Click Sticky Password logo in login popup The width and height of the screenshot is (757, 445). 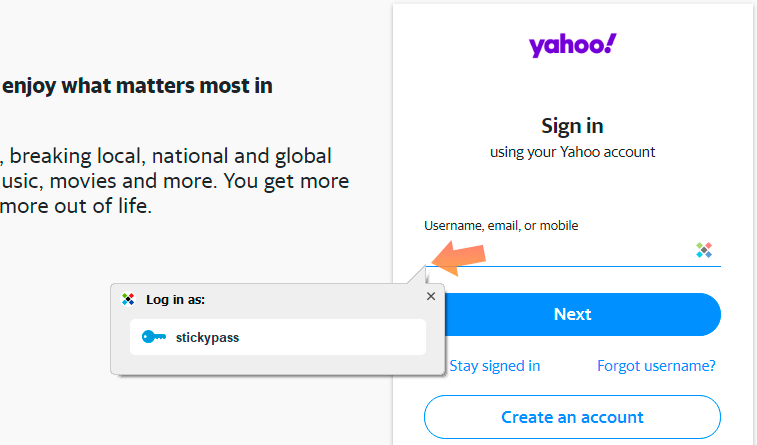coord(128,299)
